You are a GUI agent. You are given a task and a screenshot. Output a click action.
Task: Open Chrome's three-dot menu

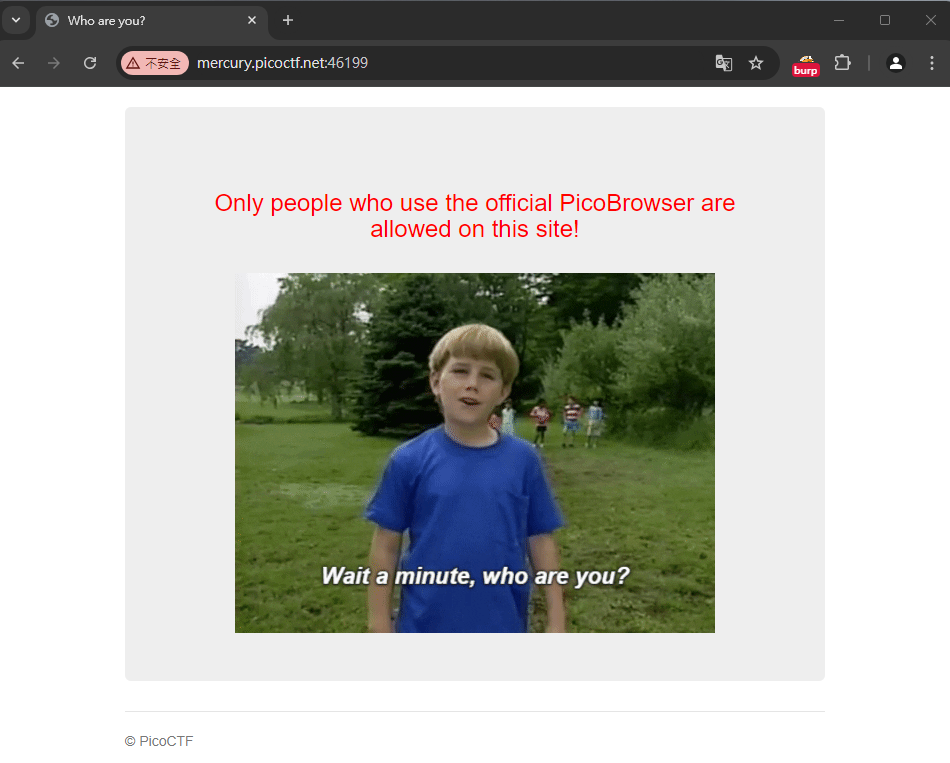(932, 63)
